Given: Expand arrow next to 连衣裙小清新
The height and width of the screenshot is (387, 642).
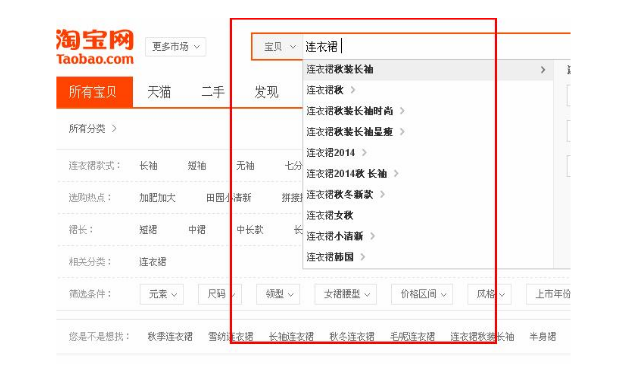Looking at the screenshot, I should tap(372, 236).
